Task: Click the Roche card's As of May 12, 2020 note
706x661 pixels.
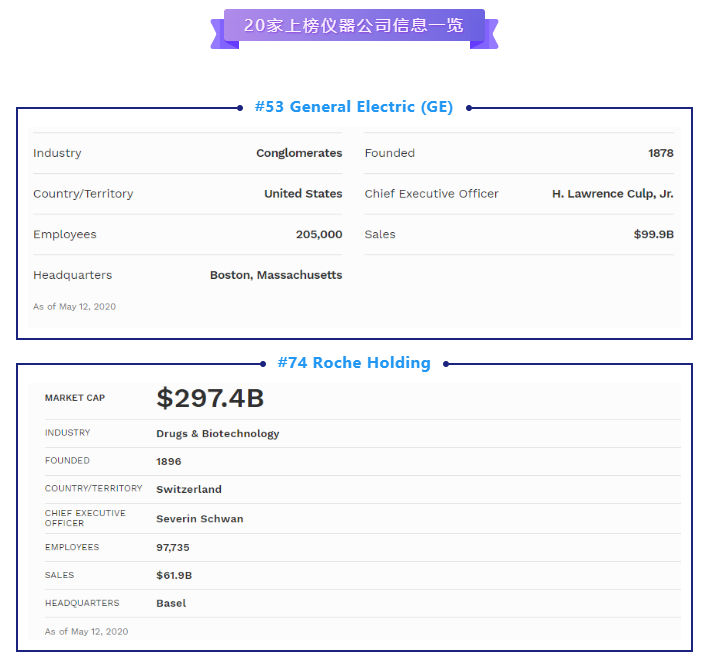Action: 86,632
